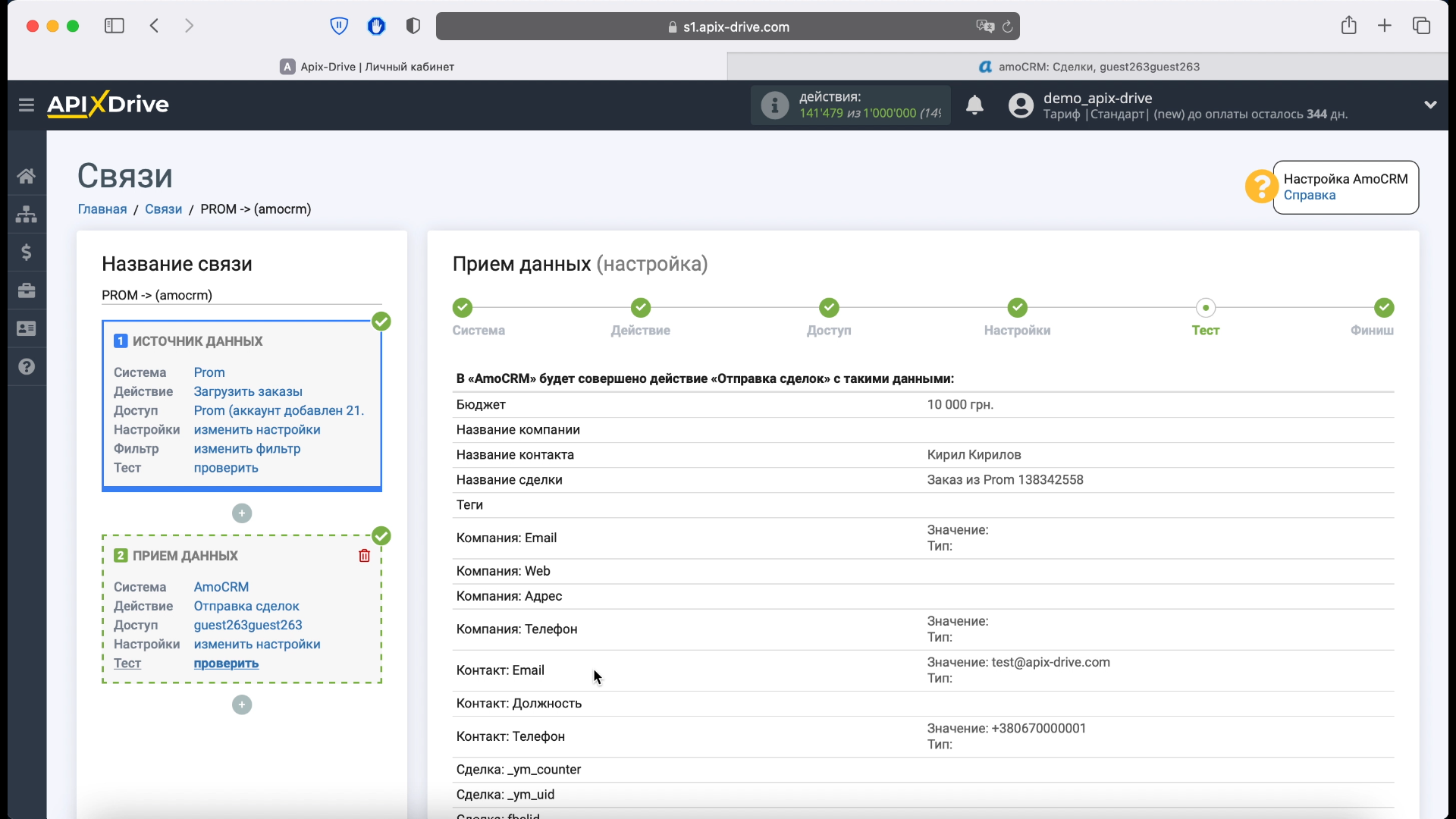
Task: Open Загрузить заказы action link
Action: [x=248, y=391]
